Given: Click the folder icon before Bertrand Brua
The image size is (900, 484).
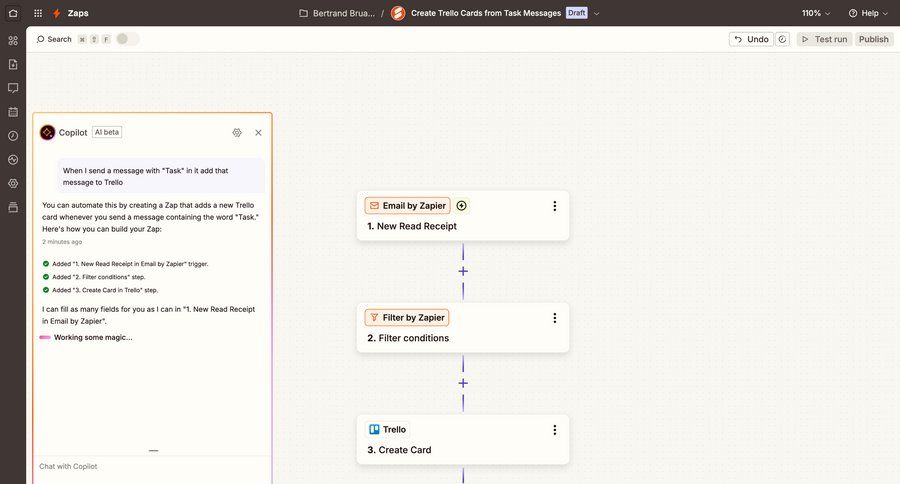Looking at the screenshot, I should 304,13.
